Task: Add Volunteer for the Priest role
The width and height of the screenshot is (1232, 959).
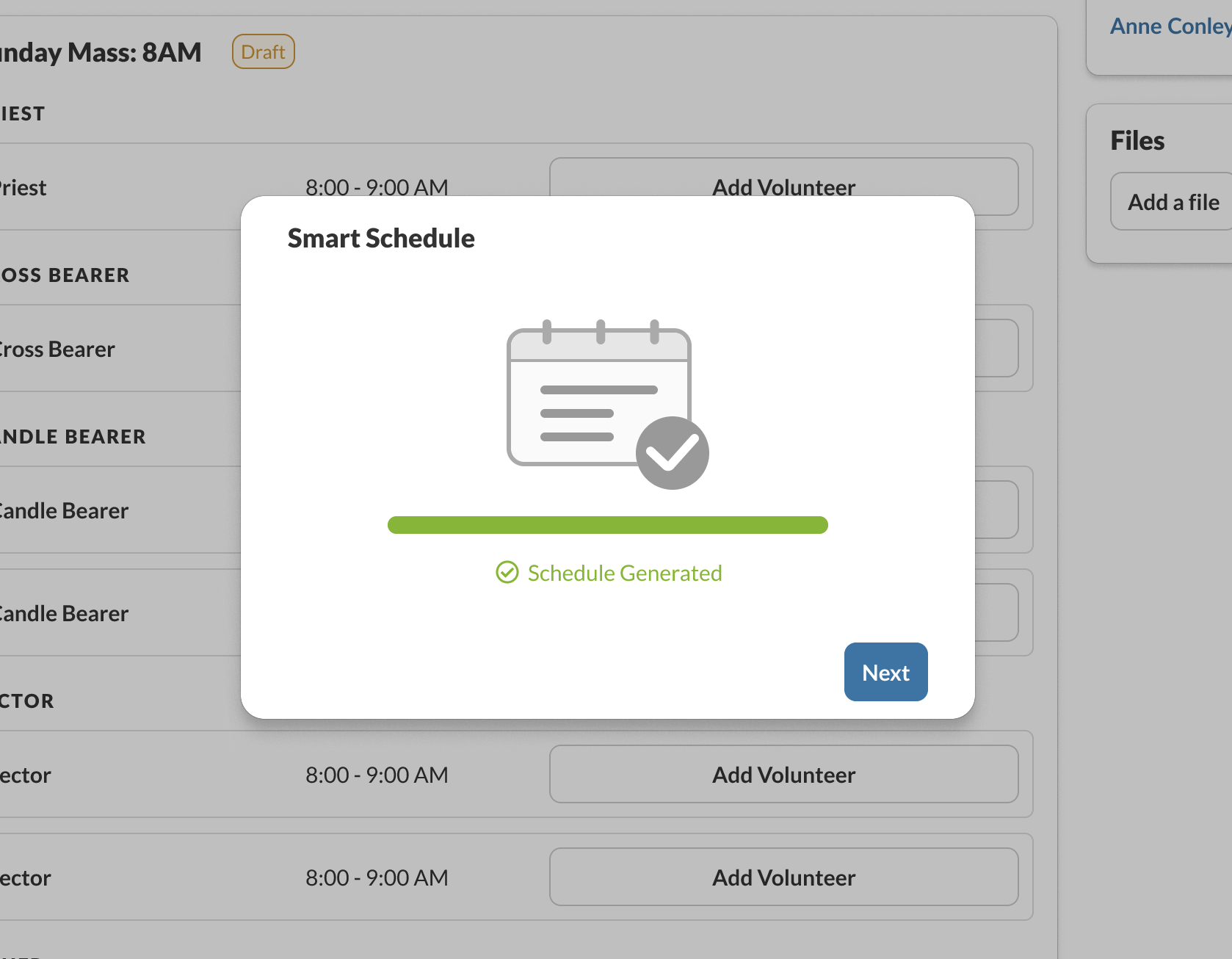Action: [x=783, y=178]
